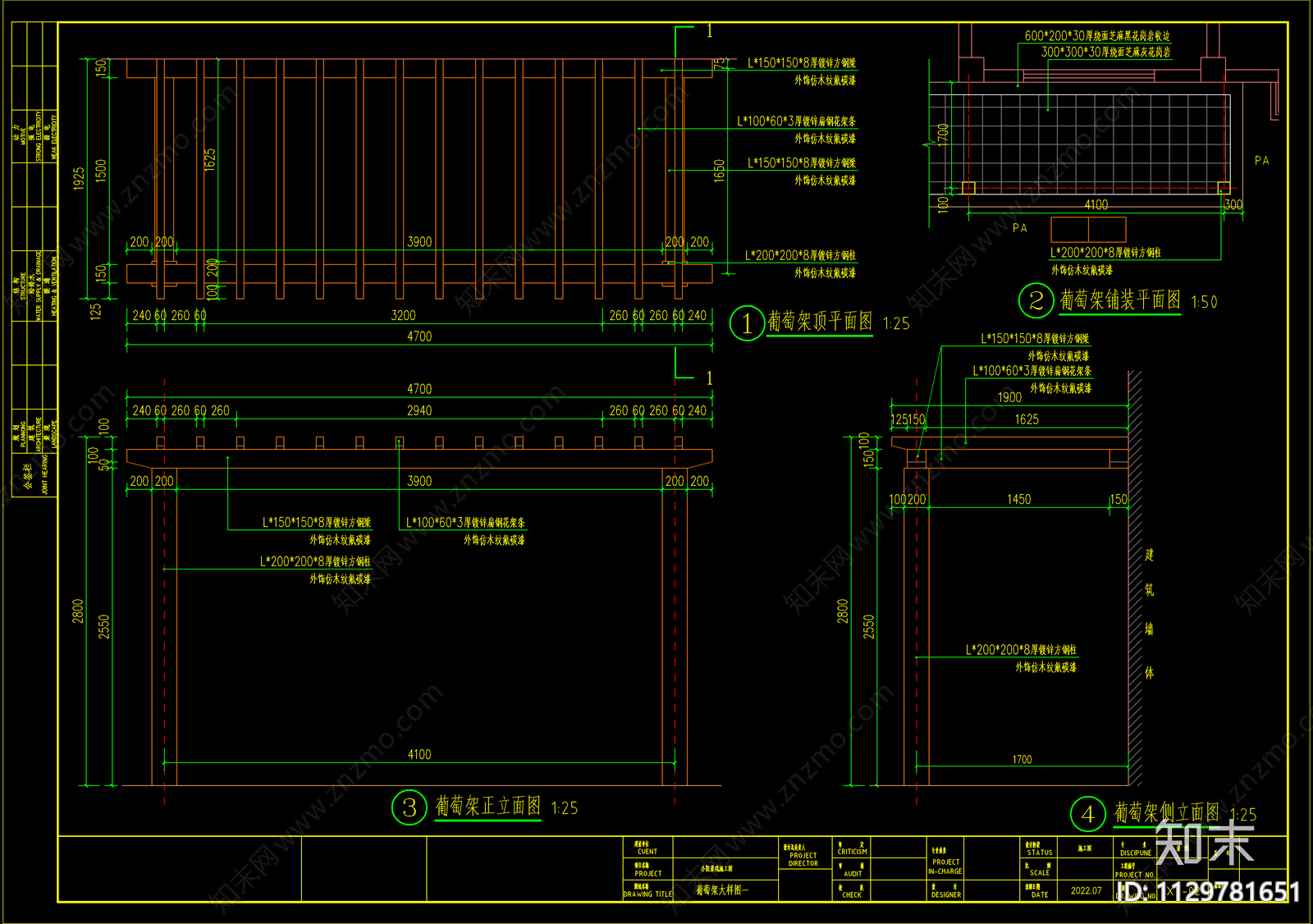
Task: Click the 葡萄架侧立面图 drawing title
Action: [1167, 813]
